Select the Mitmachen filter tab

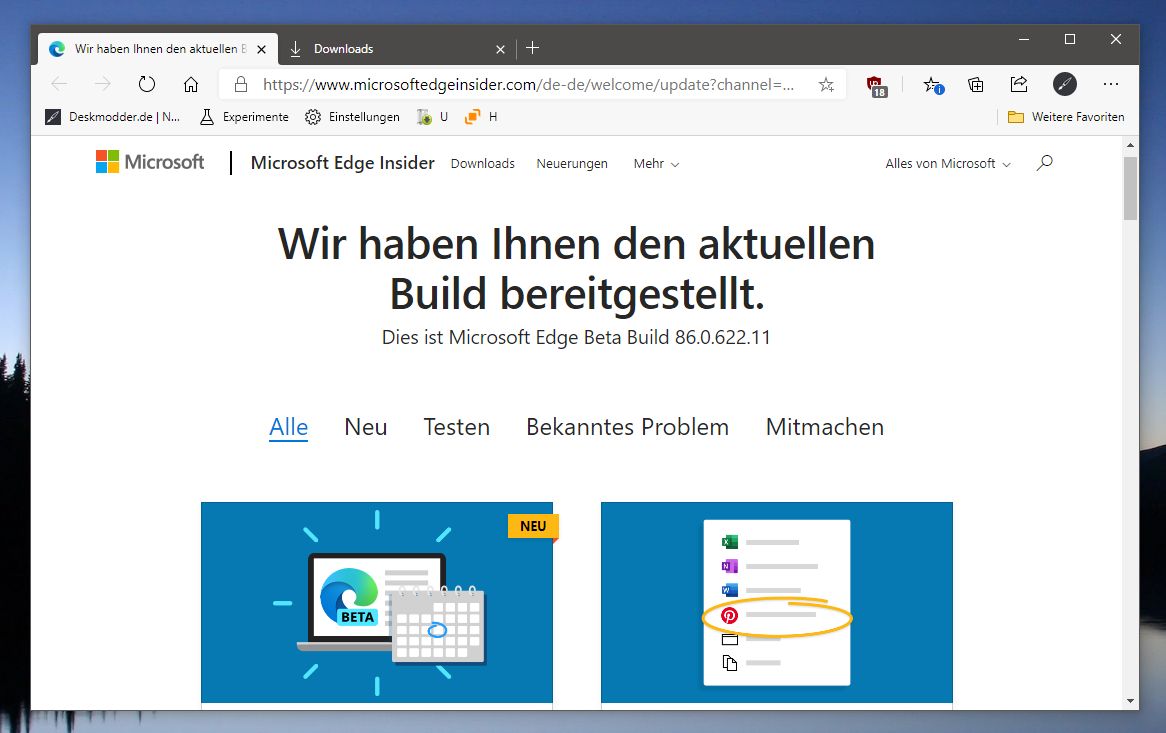pyautogui.click(x=825, y=427)
